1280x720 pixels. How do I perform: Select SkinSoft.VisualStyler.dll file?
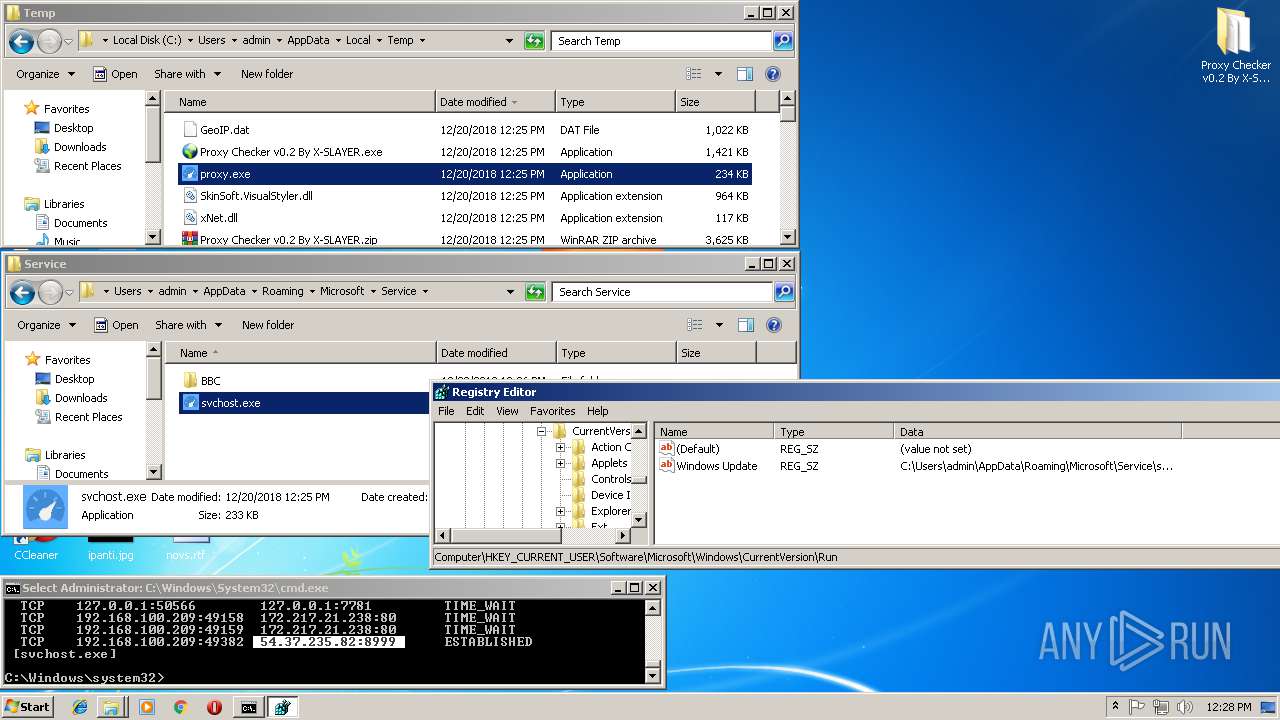[x=256, y=196]
